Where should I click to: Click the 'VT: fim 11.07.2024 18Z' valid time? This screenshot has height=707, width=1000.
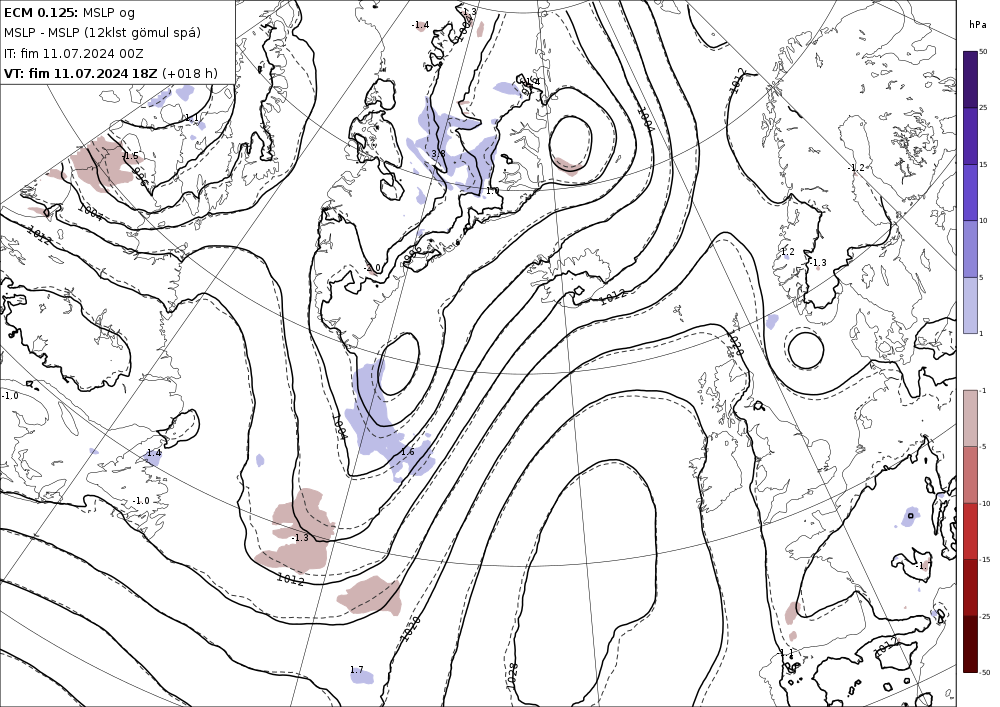pos(80,73)
